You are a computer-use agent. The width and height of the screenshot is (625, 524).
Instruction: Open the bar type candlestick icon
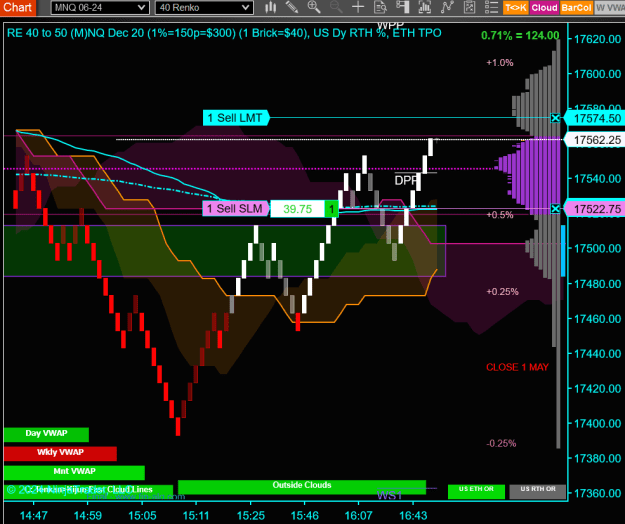click(271, 7)
